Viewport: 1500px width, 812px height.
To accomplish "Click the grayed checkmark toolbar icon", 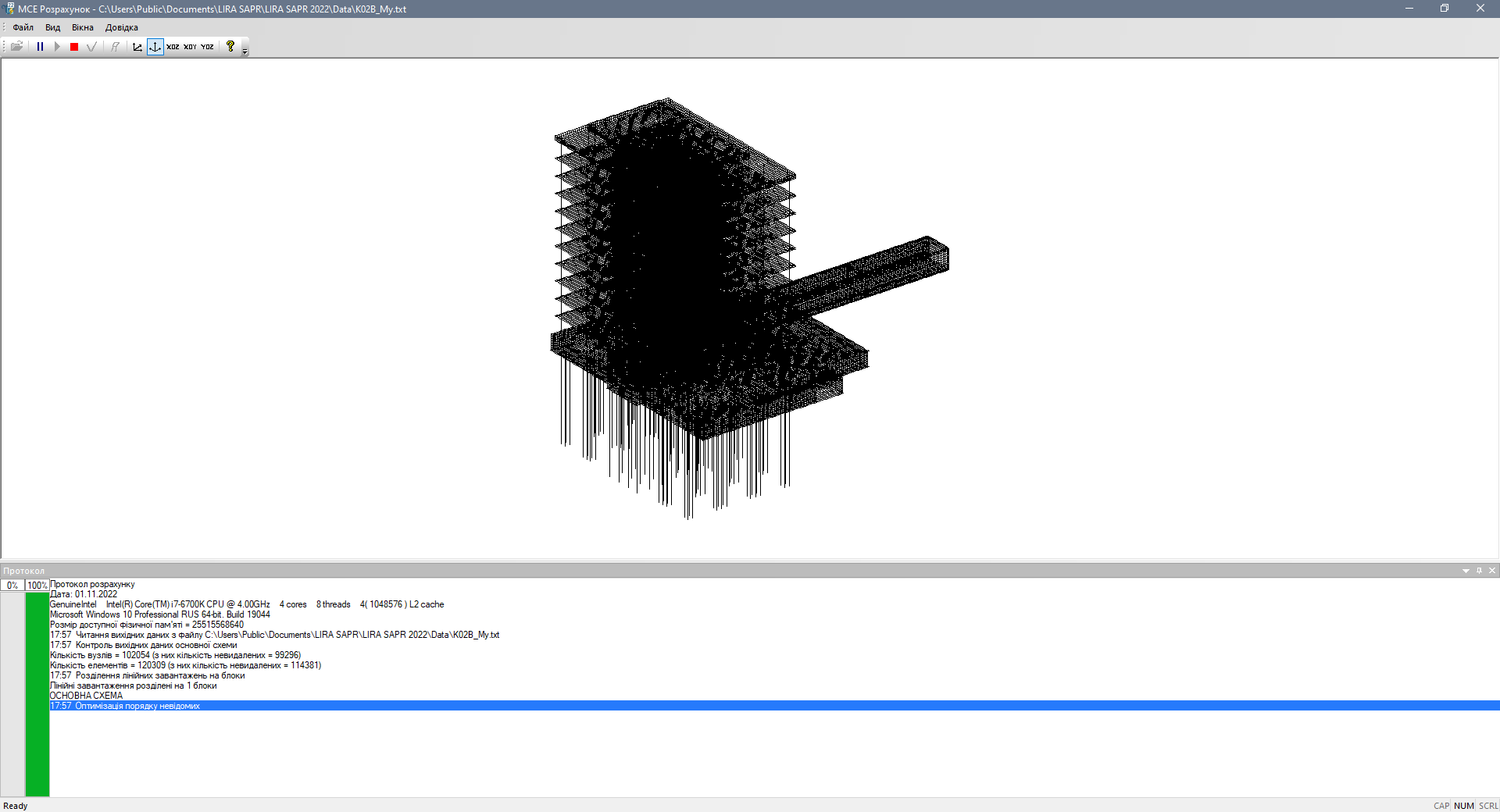I will click(91, 47).
